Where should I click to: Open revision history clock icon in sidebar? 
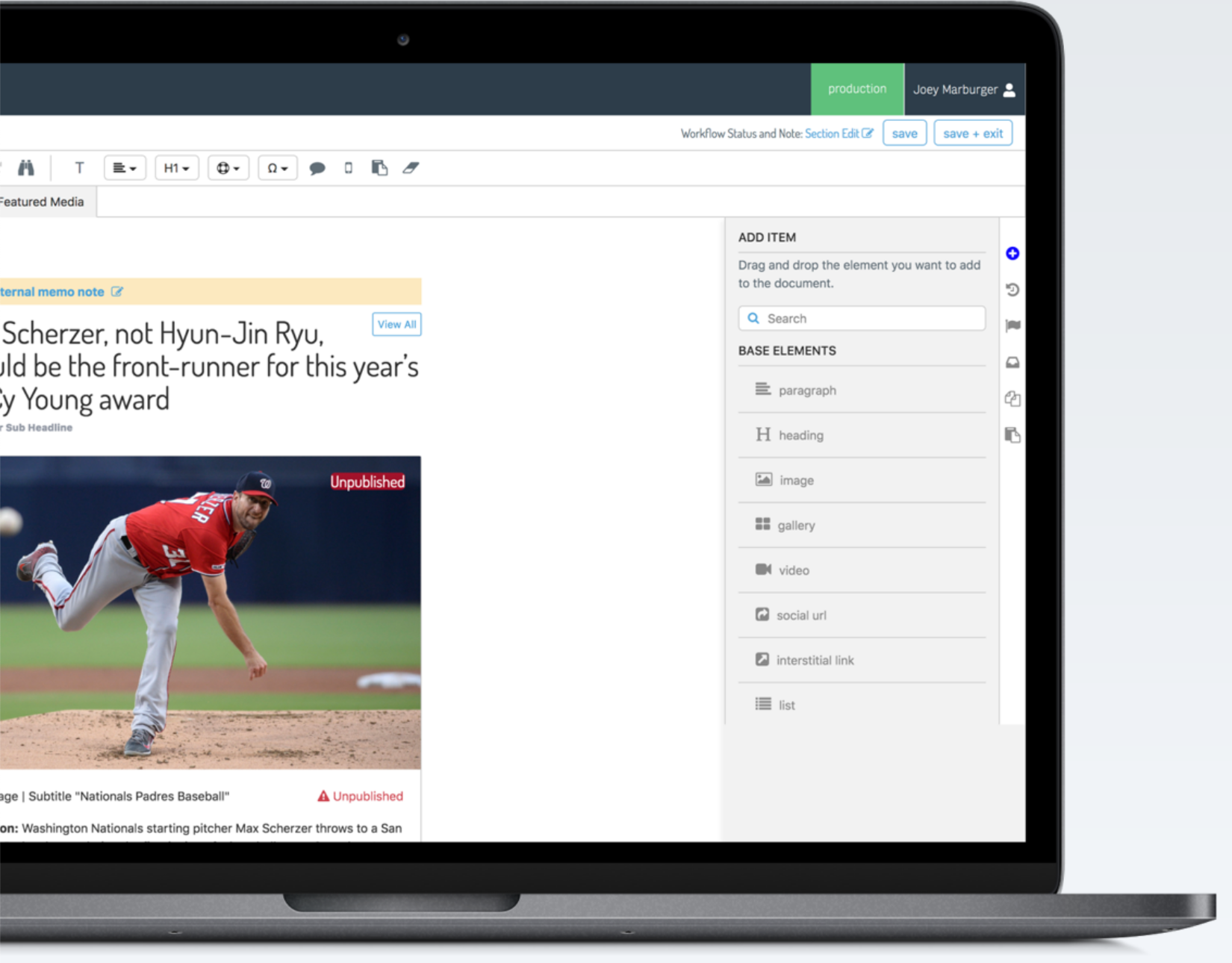[1012, 290]
